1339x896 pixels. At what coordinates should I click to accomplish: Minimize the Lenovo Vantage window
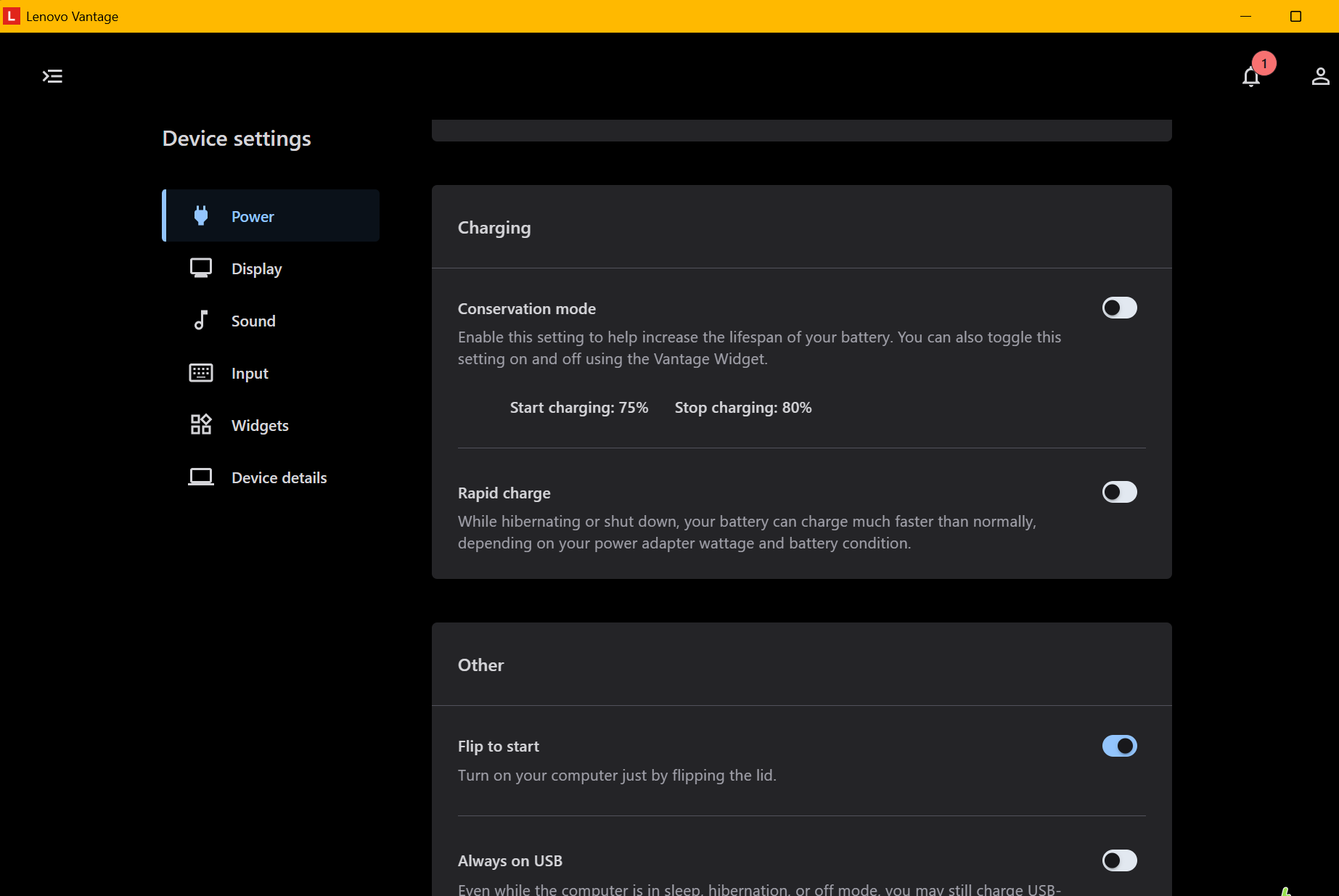tap(1246, 16)
